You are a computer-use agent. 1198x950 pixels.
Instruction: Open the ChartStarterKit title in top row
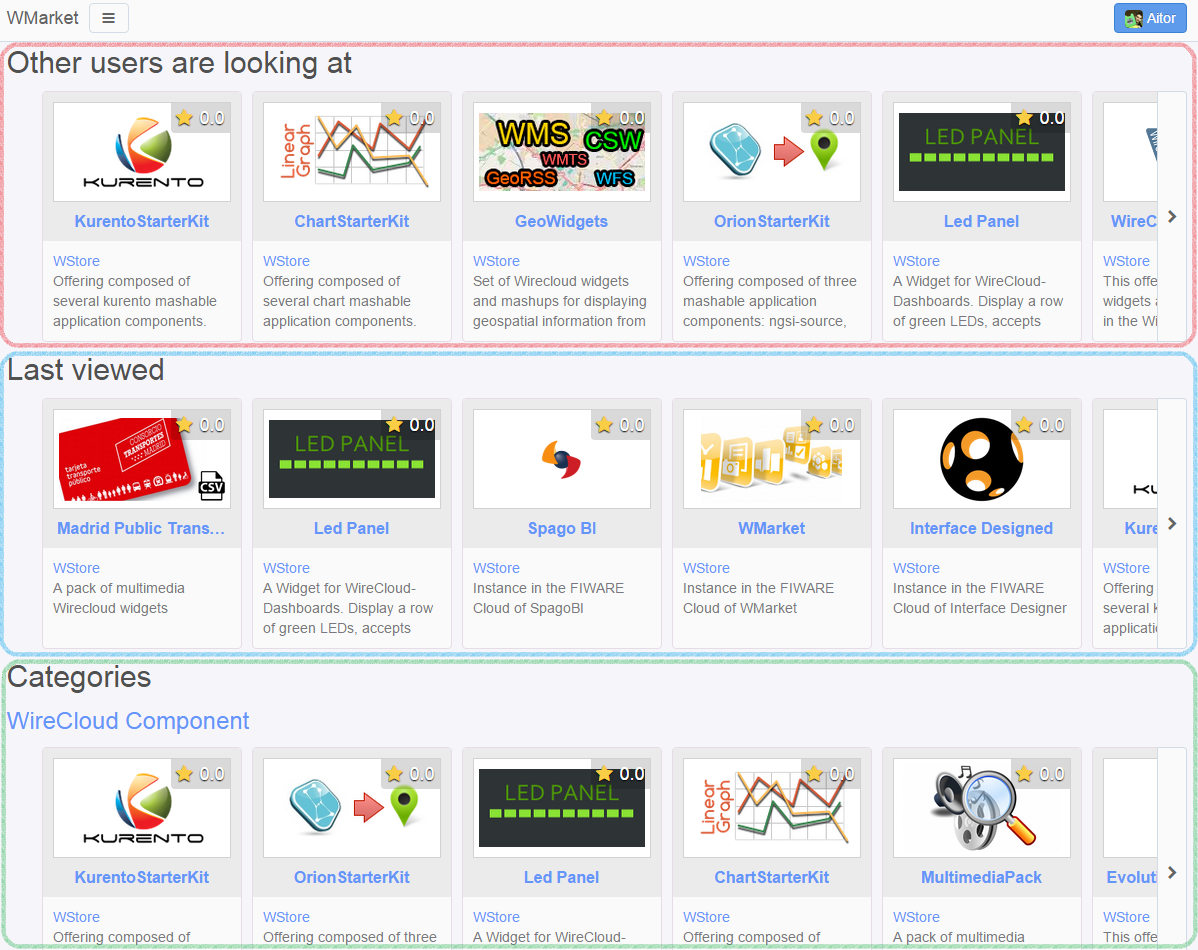click(x=351, y=222)
